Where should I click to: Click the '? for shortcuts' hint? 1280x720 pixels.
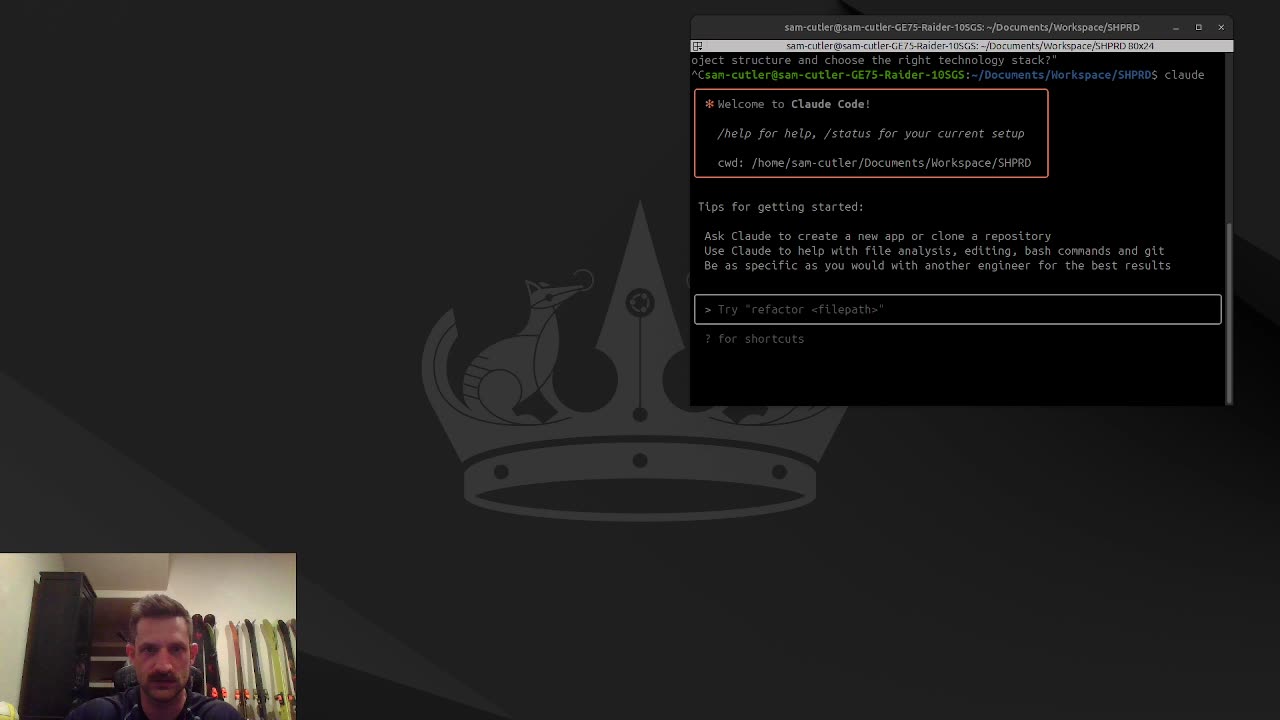(754, 339)
